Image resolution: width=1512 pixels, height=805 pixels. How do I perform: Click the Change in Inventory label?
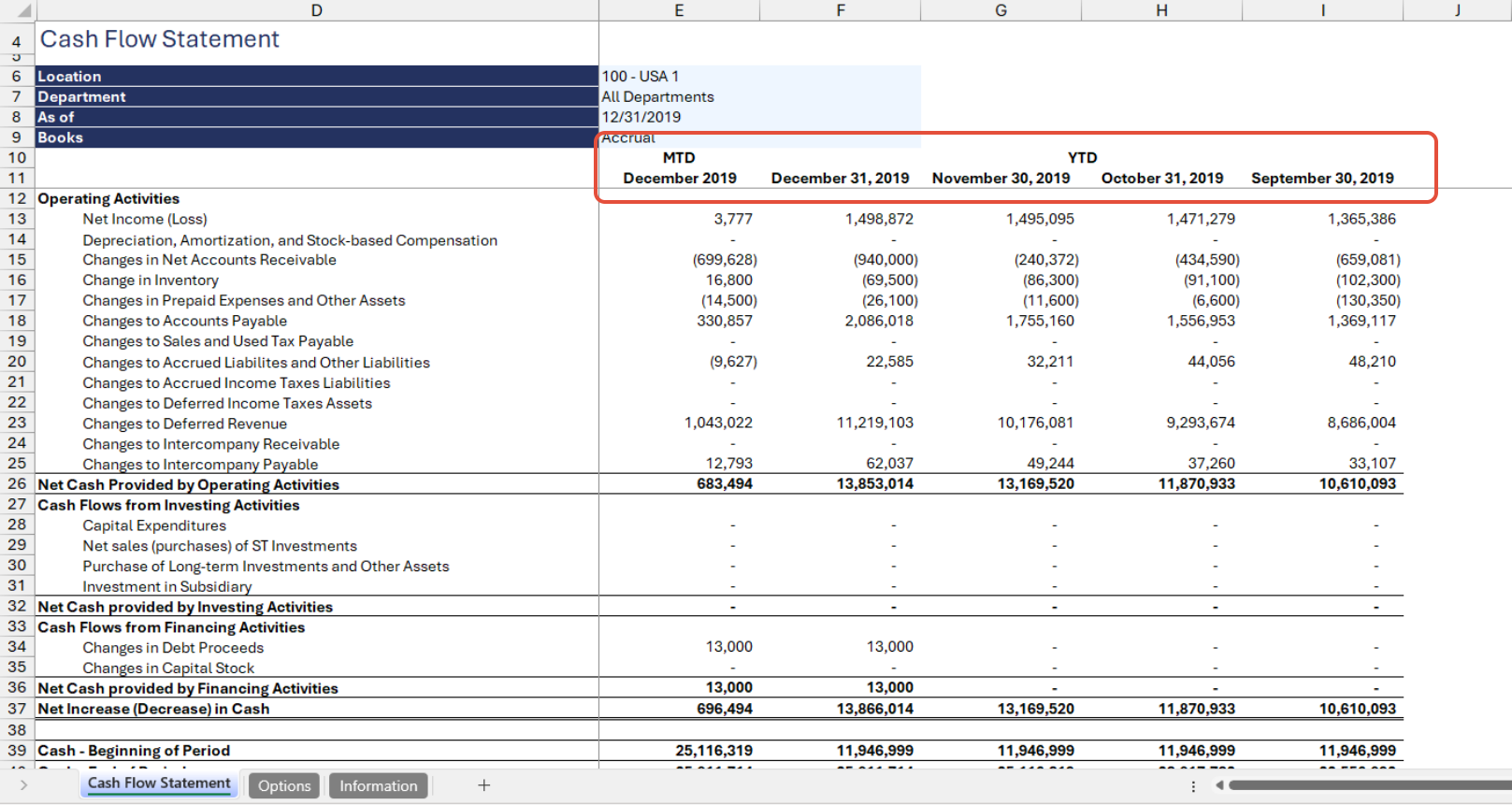[151, 280]
